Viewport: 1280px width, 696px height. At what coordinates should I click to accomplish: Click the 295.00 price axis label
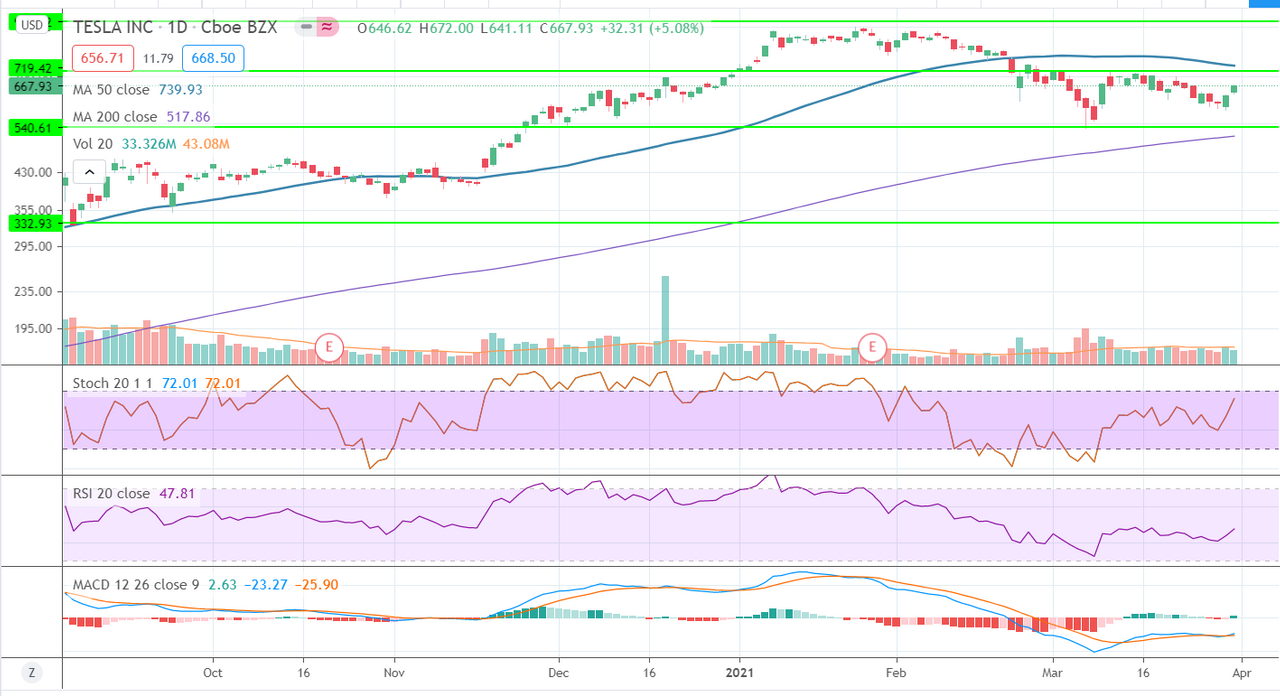click(x=31, y=245)
